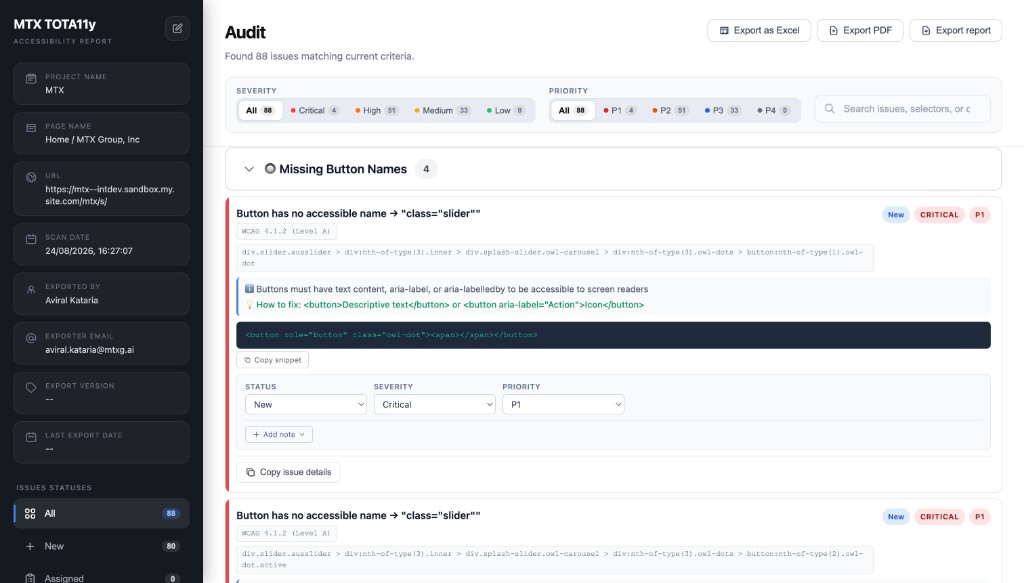
Task: Open the Priority dropdown showing P1
Action: [x=563, y=405]
